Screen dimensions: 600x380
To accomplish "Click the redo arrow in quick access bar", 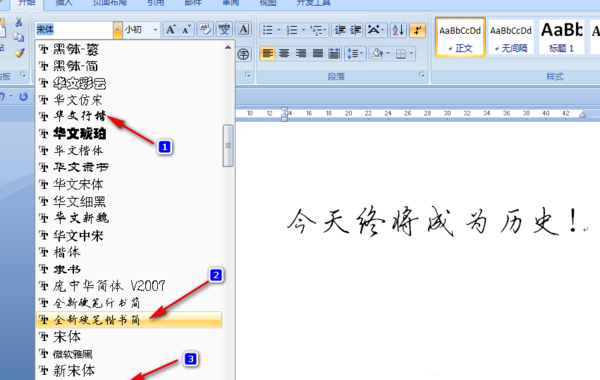I will click(24, 96).
